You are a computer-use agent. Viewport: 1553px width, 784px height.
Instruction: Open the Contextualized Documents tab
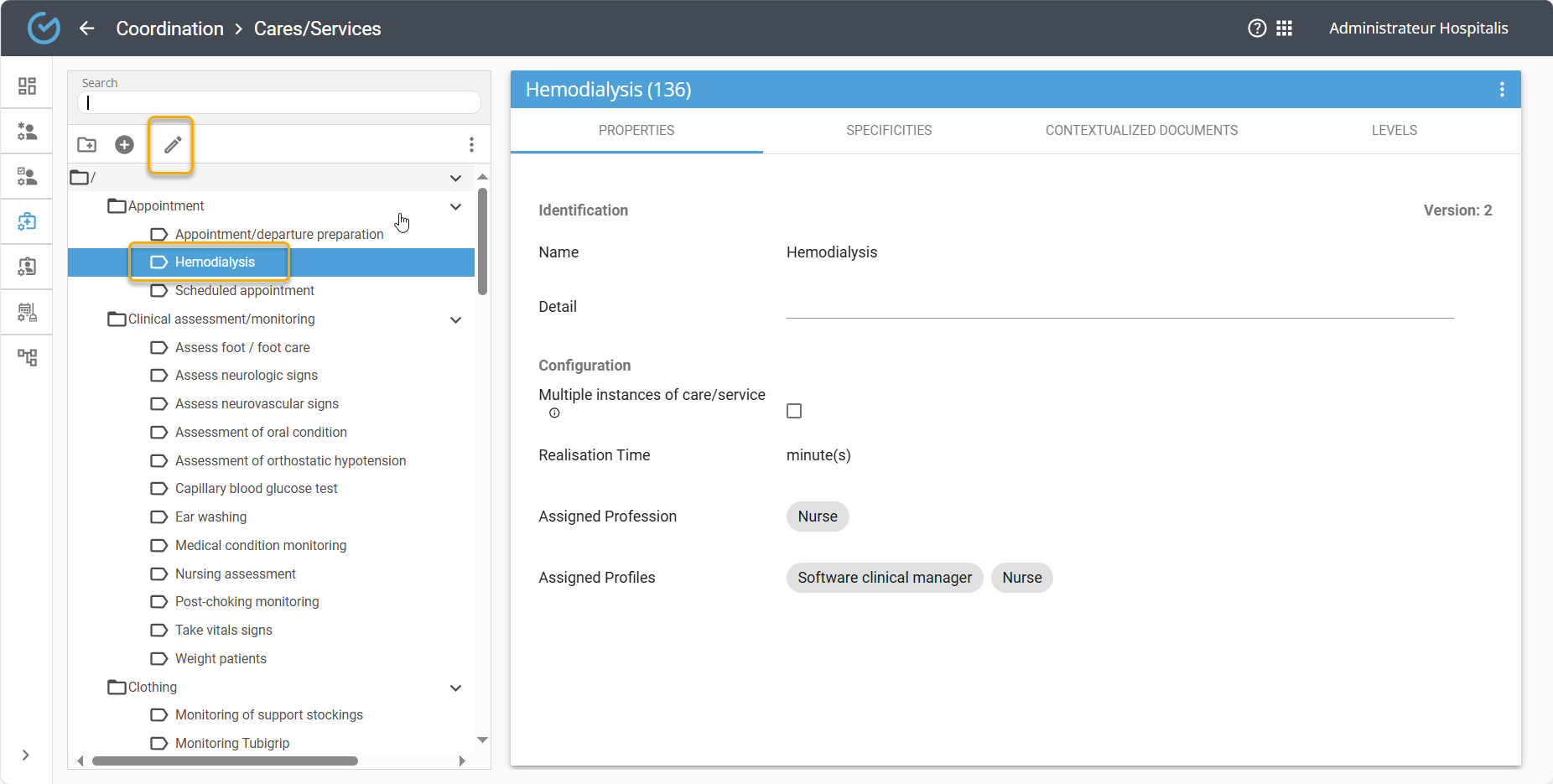[x=1141, y=131]
